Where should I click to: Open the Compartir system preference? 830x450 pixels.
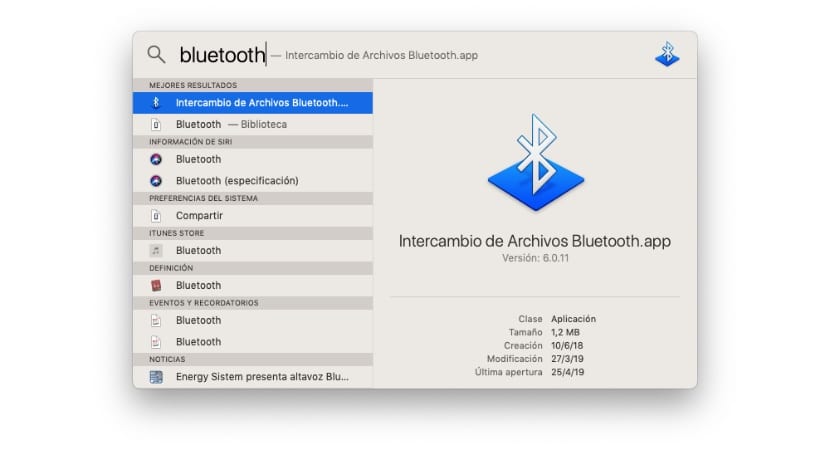(x=199, y=215)
